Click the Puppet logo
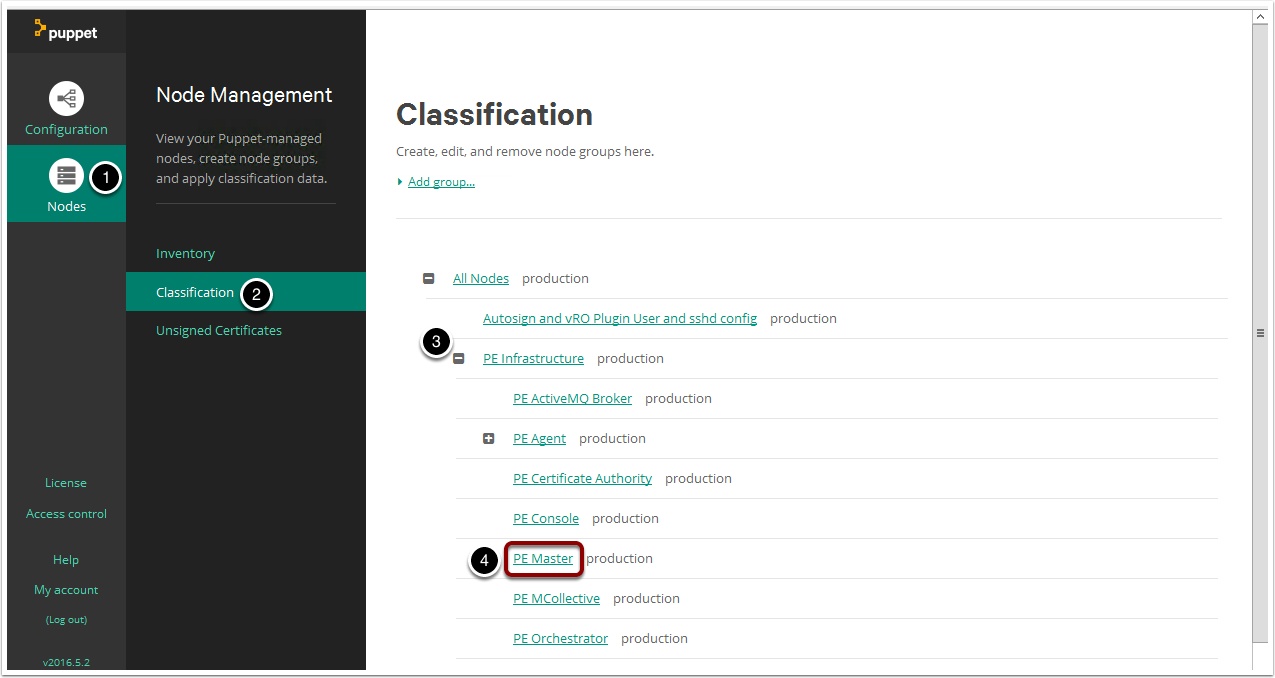The height and width of the screenshot is (678, 1275). coord(66,31)
